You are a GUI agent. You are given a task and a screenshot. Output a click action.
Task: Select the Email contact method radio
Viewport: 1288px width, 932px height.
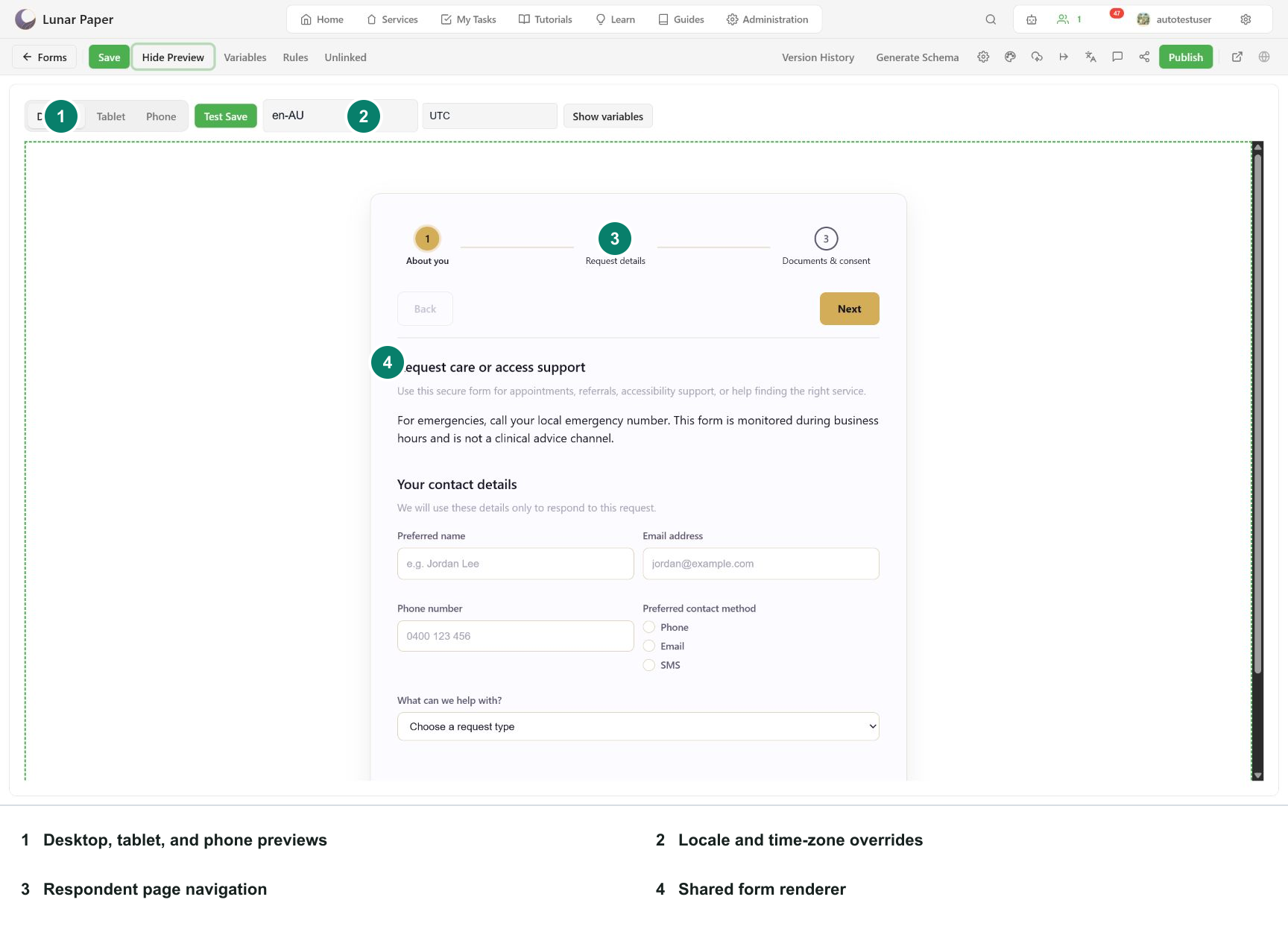[x=649, y=646]
